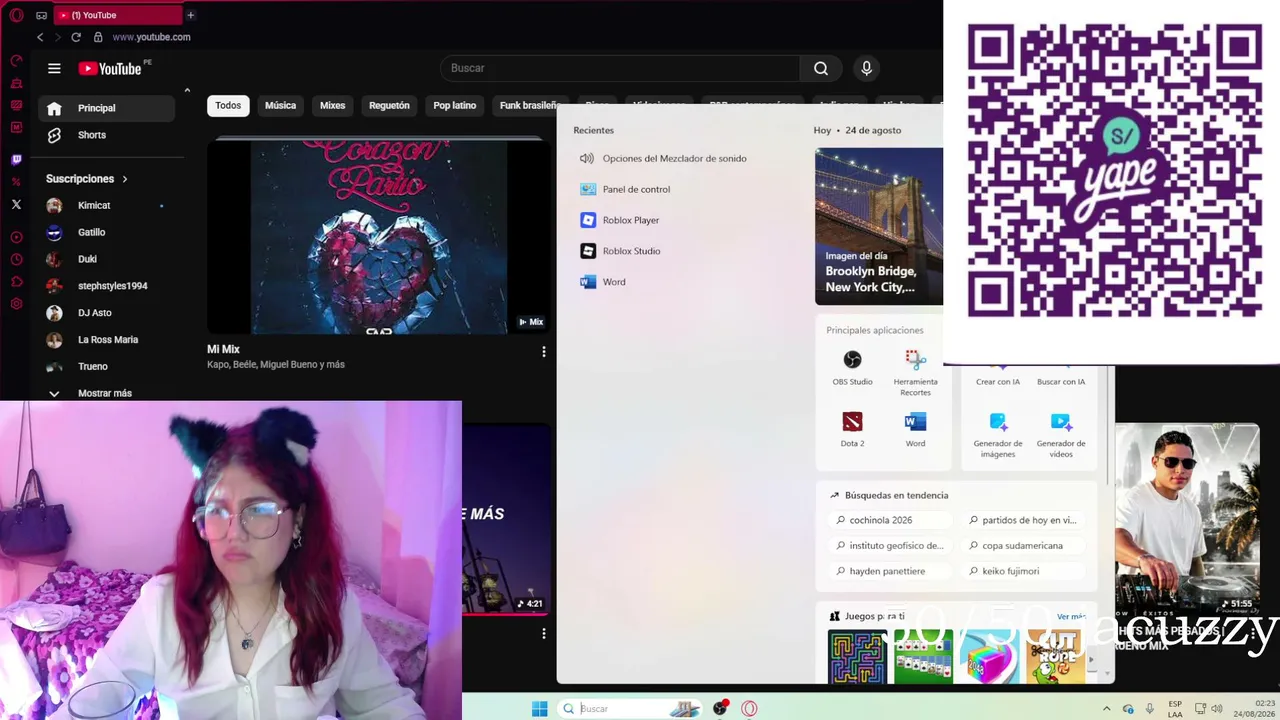Launch Dota 2 from top apps

click(852, 429)
